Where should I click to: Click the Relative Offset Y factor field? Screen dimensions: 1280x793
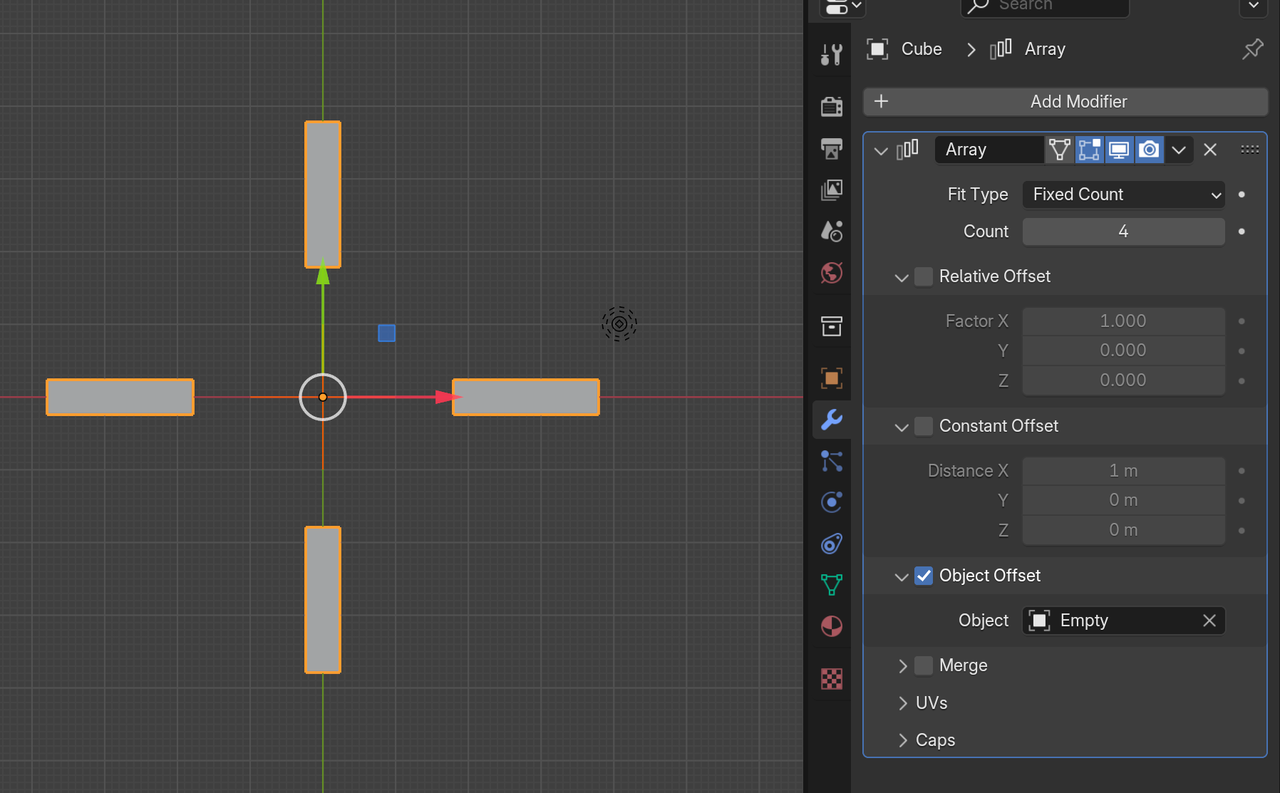click(1124, 350)
